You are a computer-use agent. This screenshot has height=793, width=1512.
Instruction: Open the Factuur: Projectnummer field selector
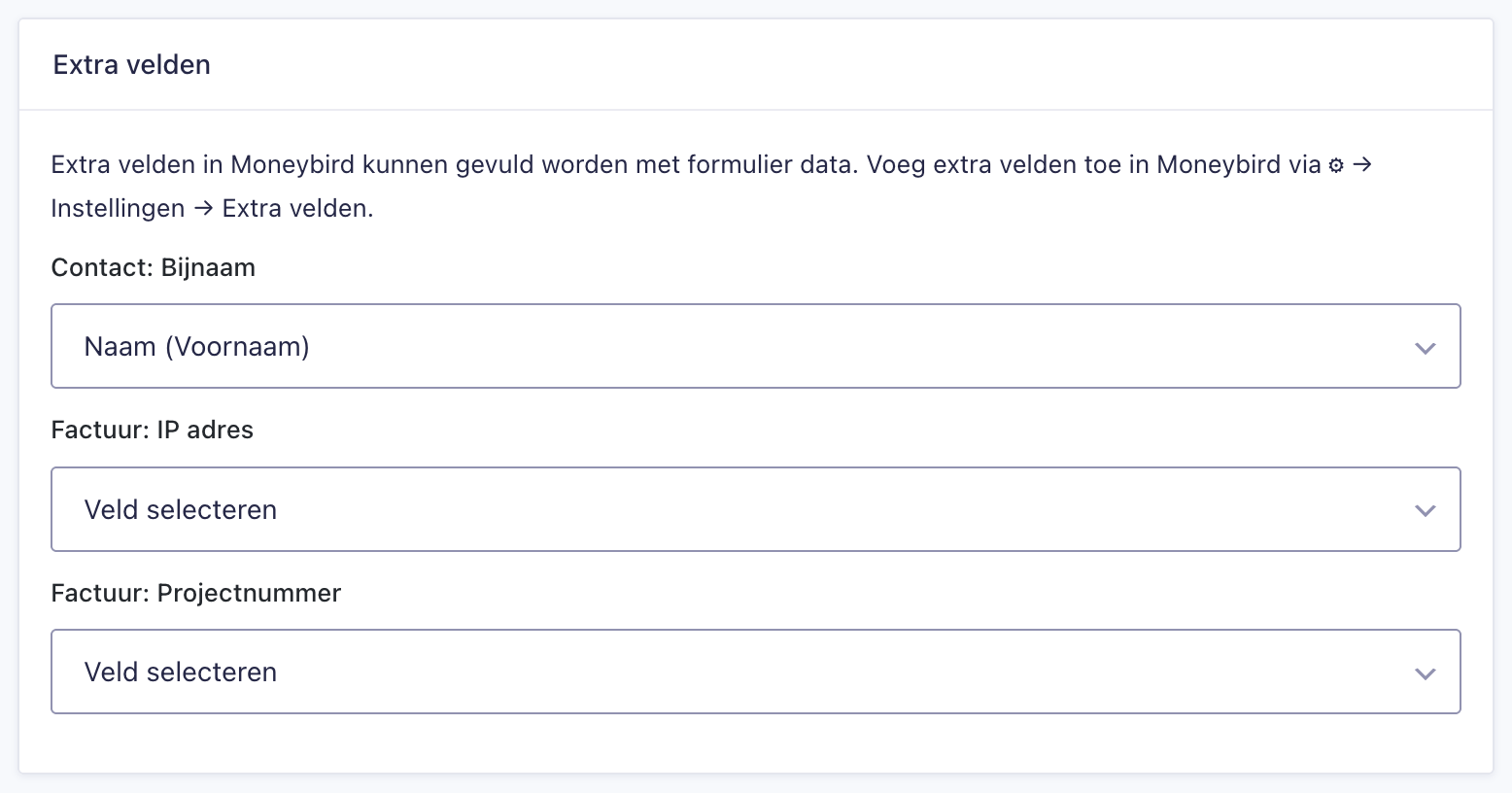pyautogui.click(x=755, y=672)
